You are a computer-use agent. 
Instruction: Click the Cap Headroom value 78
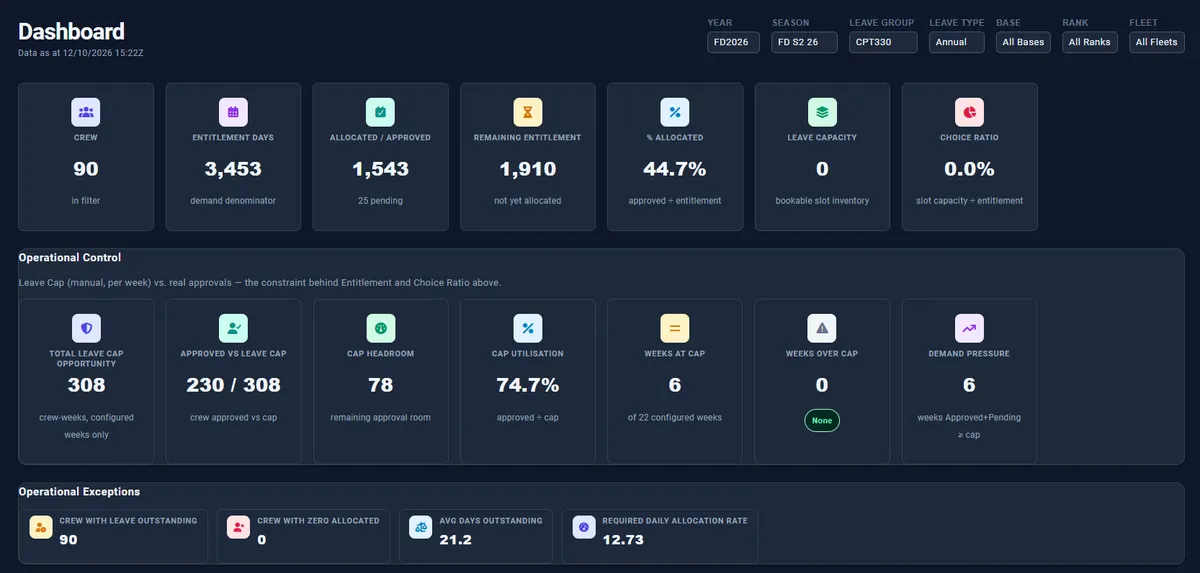(380, 385)
